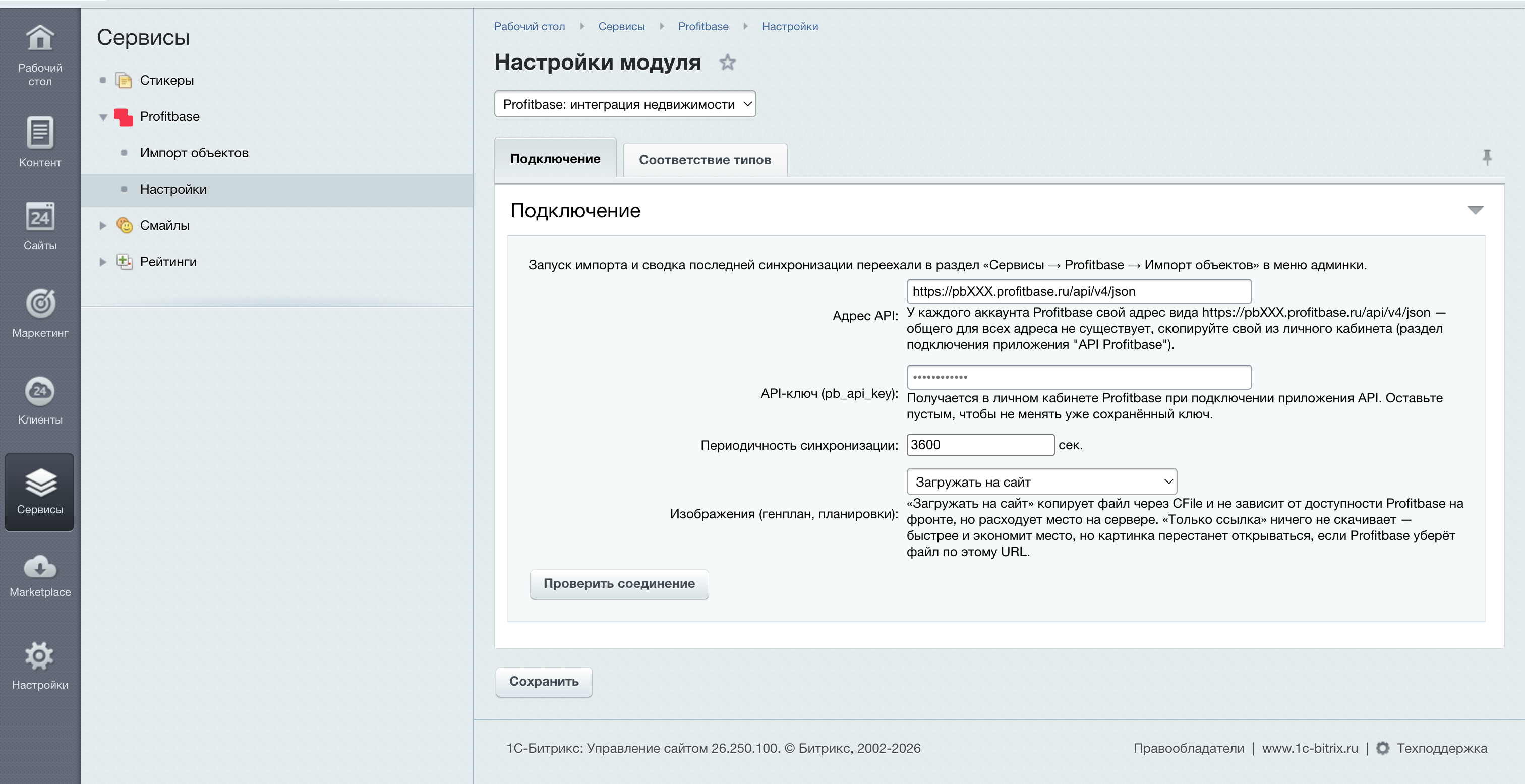1525x784 pixels.
Task: Click the Стикеры notes icon
Action: click(x=124, y=80)
